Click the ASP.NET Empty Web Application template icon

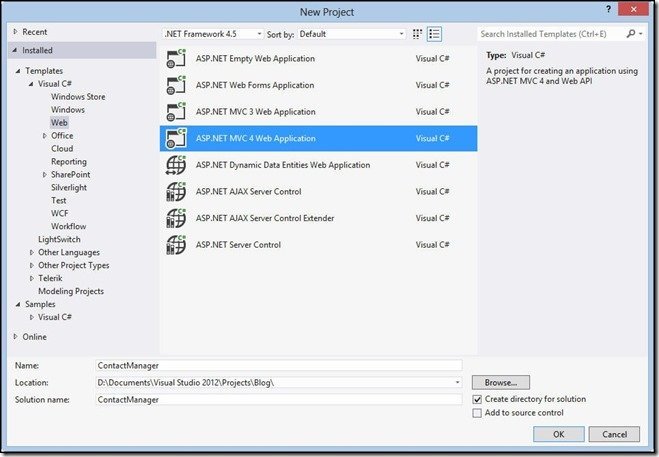click(176, 58)
